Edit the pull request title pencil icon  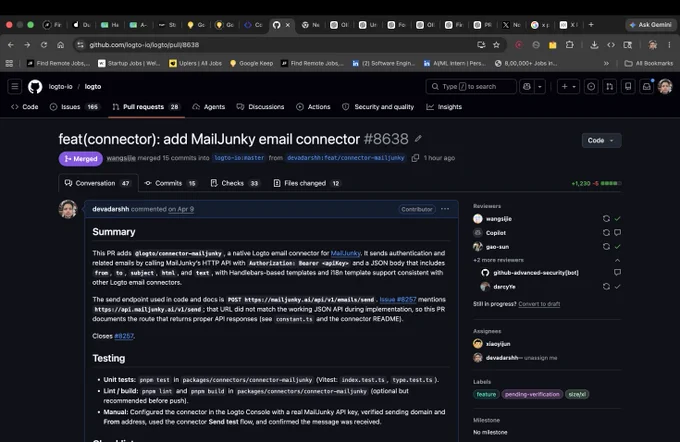(418, 139)
